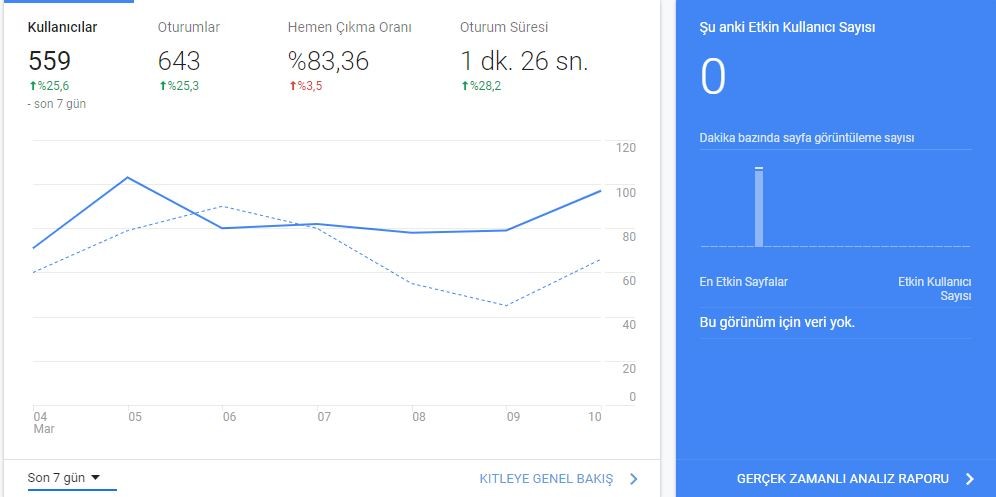Click the En Etkin Sayfalar column header
Image resolution: width=996 pixels, height=497 pixels.
pos(743,282)
